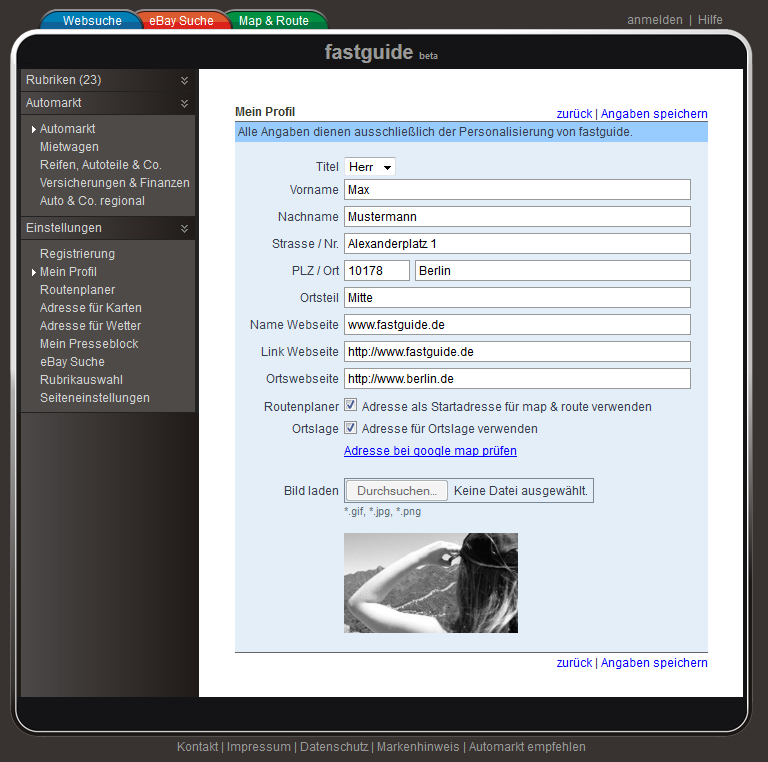Click the Durchsuchen file browse button
The image size is (768, 762).
click(x=397, y=491)
